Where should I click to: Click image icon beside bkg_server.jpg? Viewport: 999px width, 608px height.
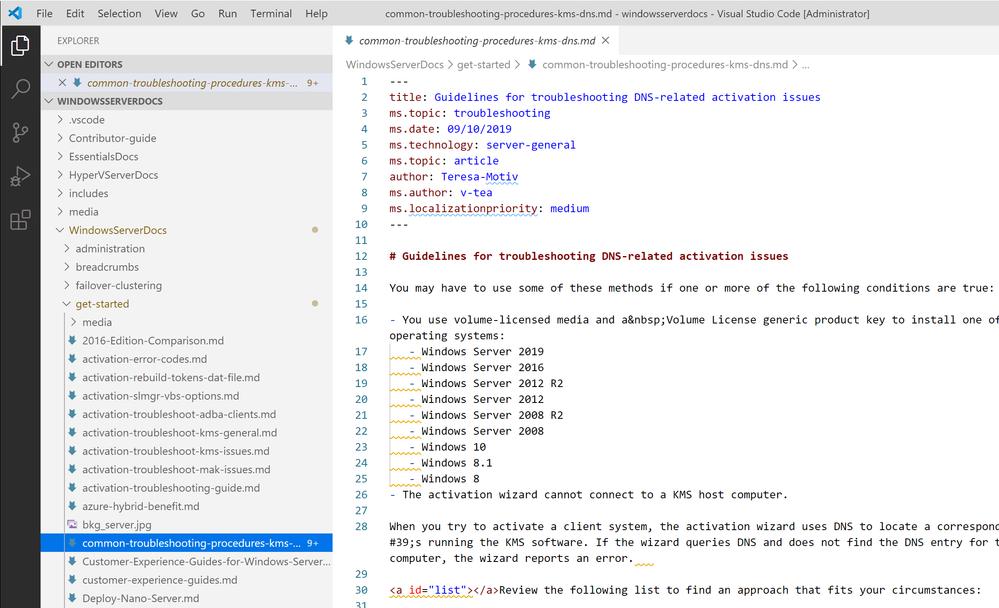(x=73, y=525)
